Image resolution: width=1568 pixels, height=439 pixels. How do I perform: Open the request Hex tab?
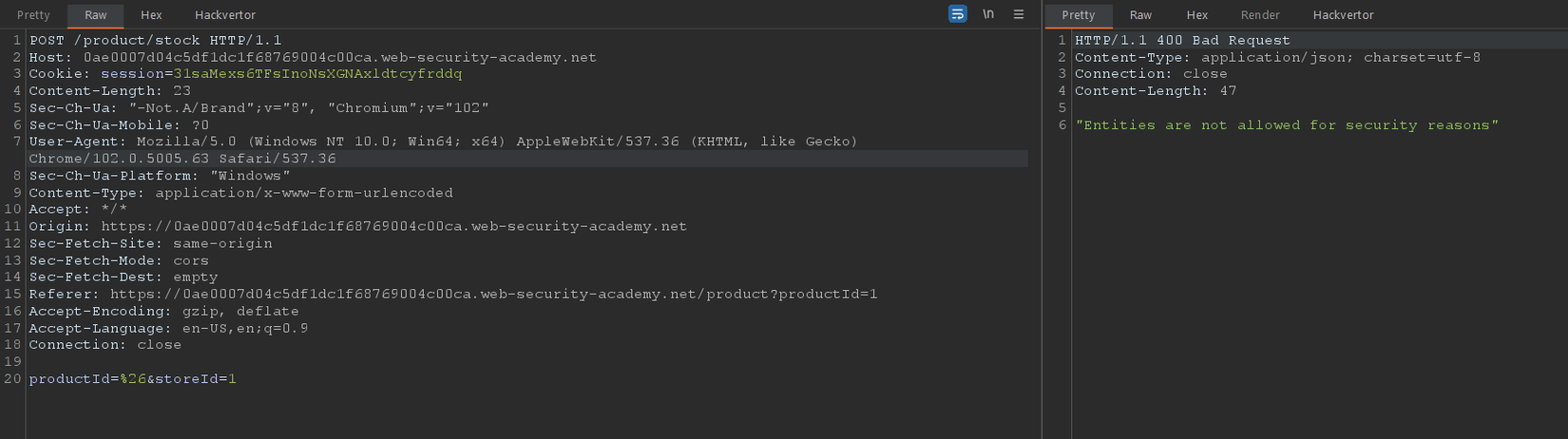pyautogui.click(x=151, y=15)
